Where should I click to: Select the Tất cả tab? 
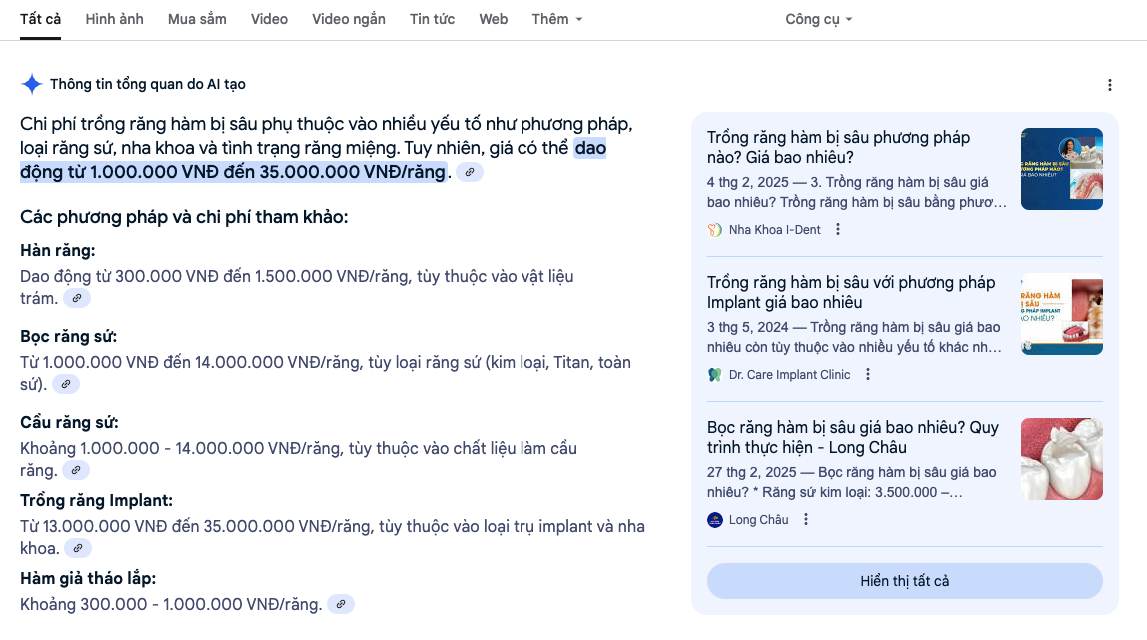coord(40,20)
